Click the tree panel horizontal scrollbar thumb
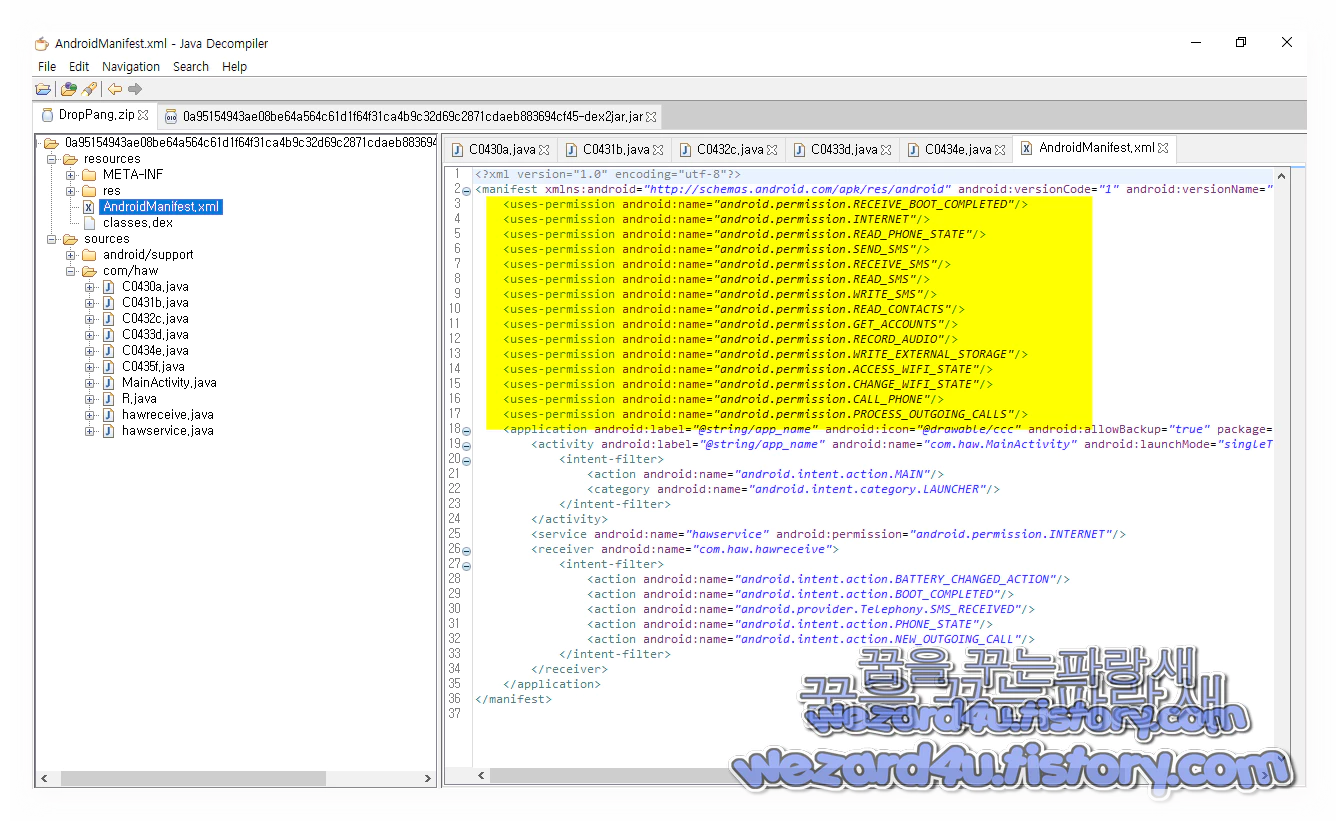 pos(193,778)
